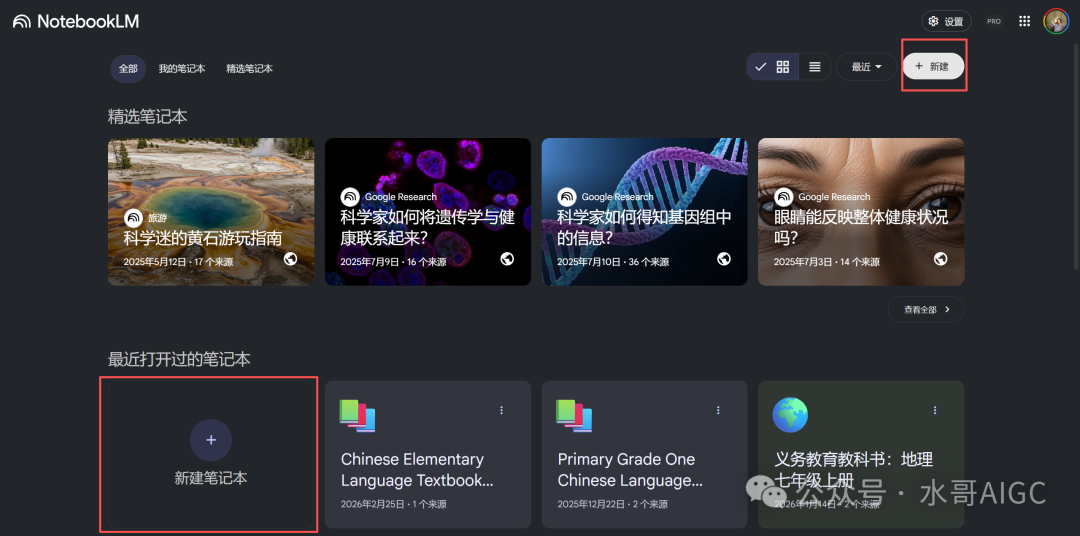Screen dimensions: 1080x536
Task: Click the 2025年7月9日 · 16 个来源 text
Action: click(393, 262)
